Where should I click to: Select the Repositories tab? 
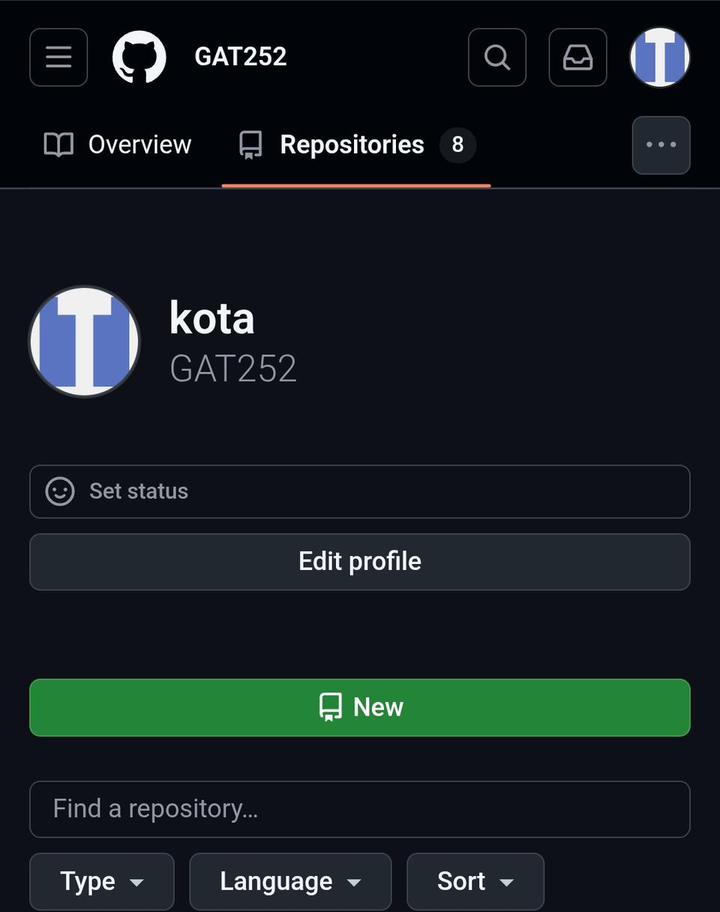(351, 145)
